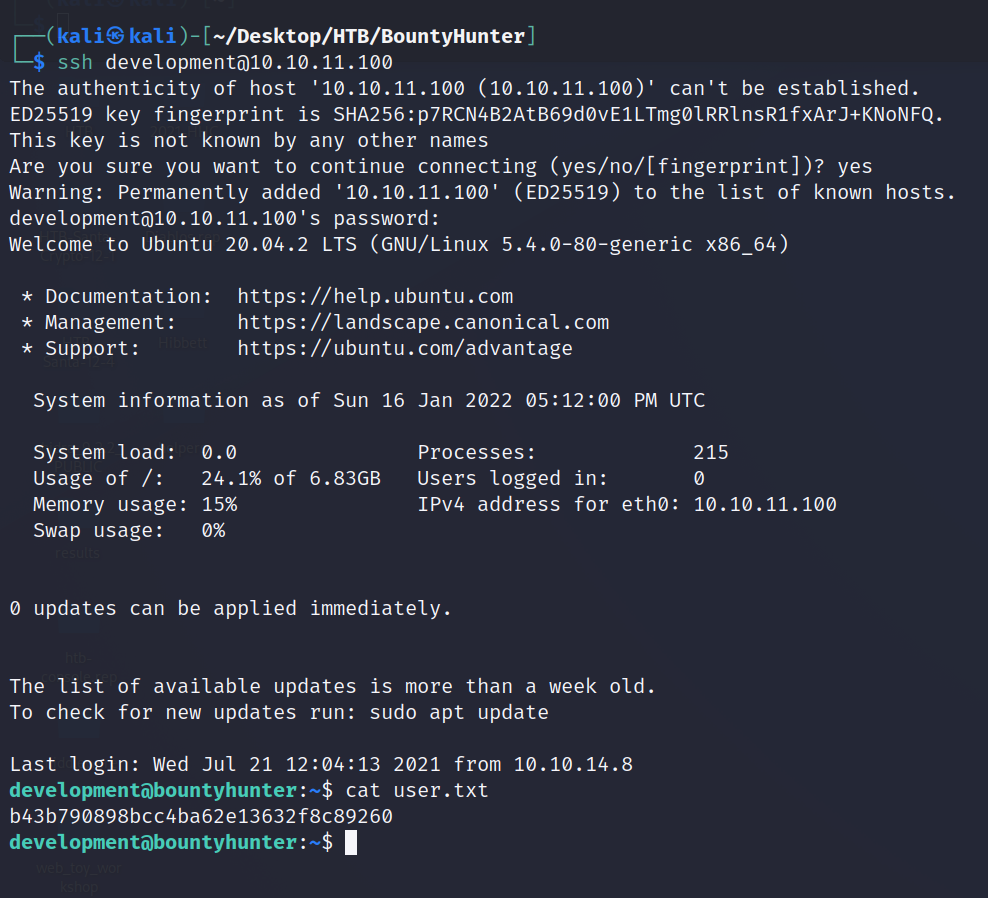Open the landscape.canonical.com management link
Viewport: 988px width, 898px height.
tap(423, 322)
